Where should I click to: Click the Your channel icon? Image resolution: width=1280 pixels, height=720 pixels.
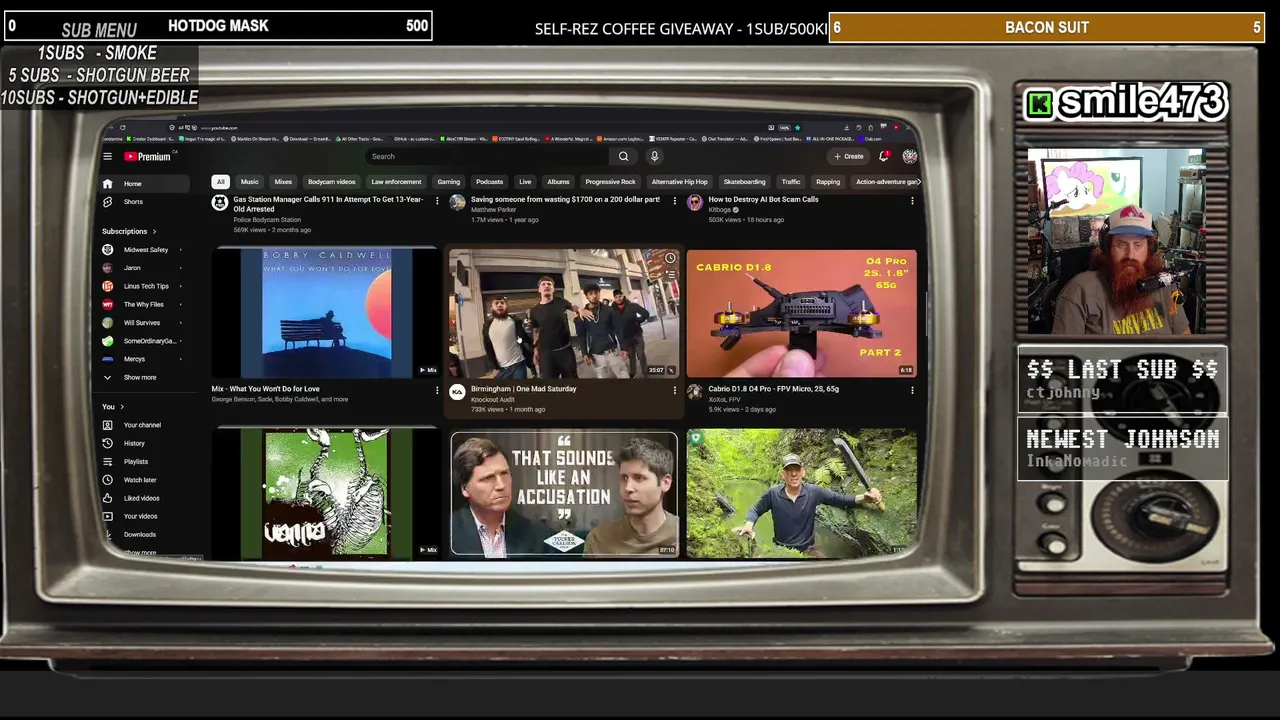pyautogui.click(x=107, y=425)
